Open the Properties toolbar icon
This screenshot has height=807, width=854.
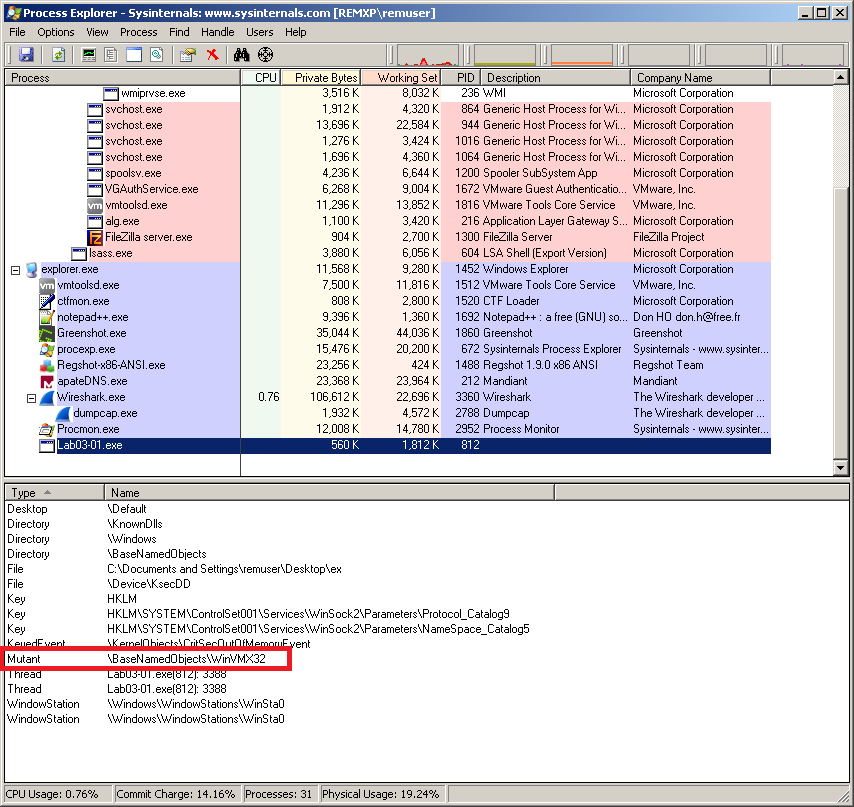pyautogui.click(x=188, y=54)
